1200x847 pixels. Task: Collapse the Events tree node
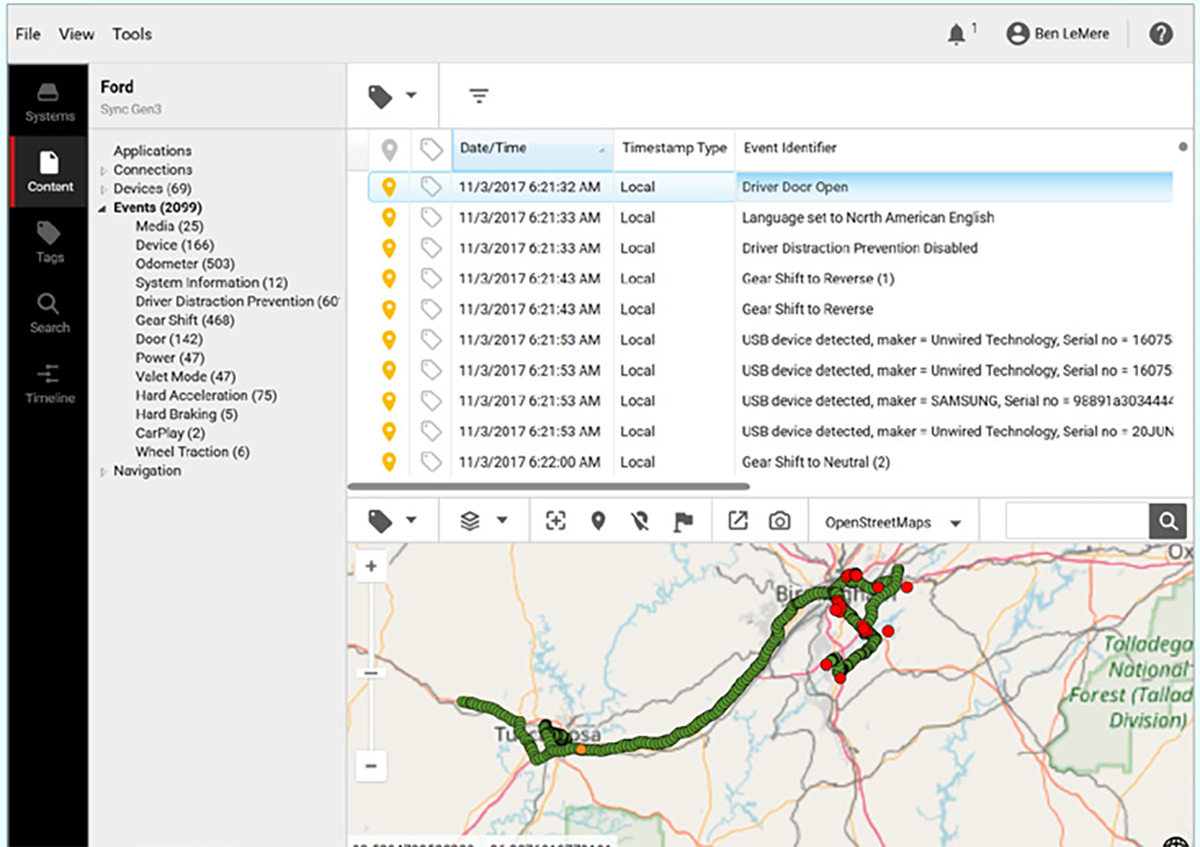[x=102, y=208]
